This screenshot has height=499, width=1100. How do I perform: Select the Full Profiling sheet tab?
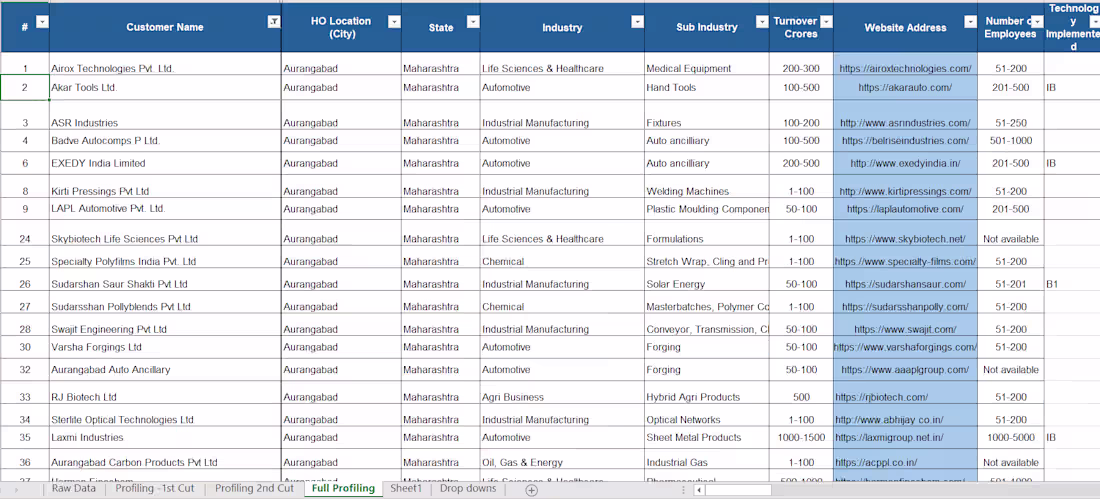pyautogui.click(x=343, y=488)
